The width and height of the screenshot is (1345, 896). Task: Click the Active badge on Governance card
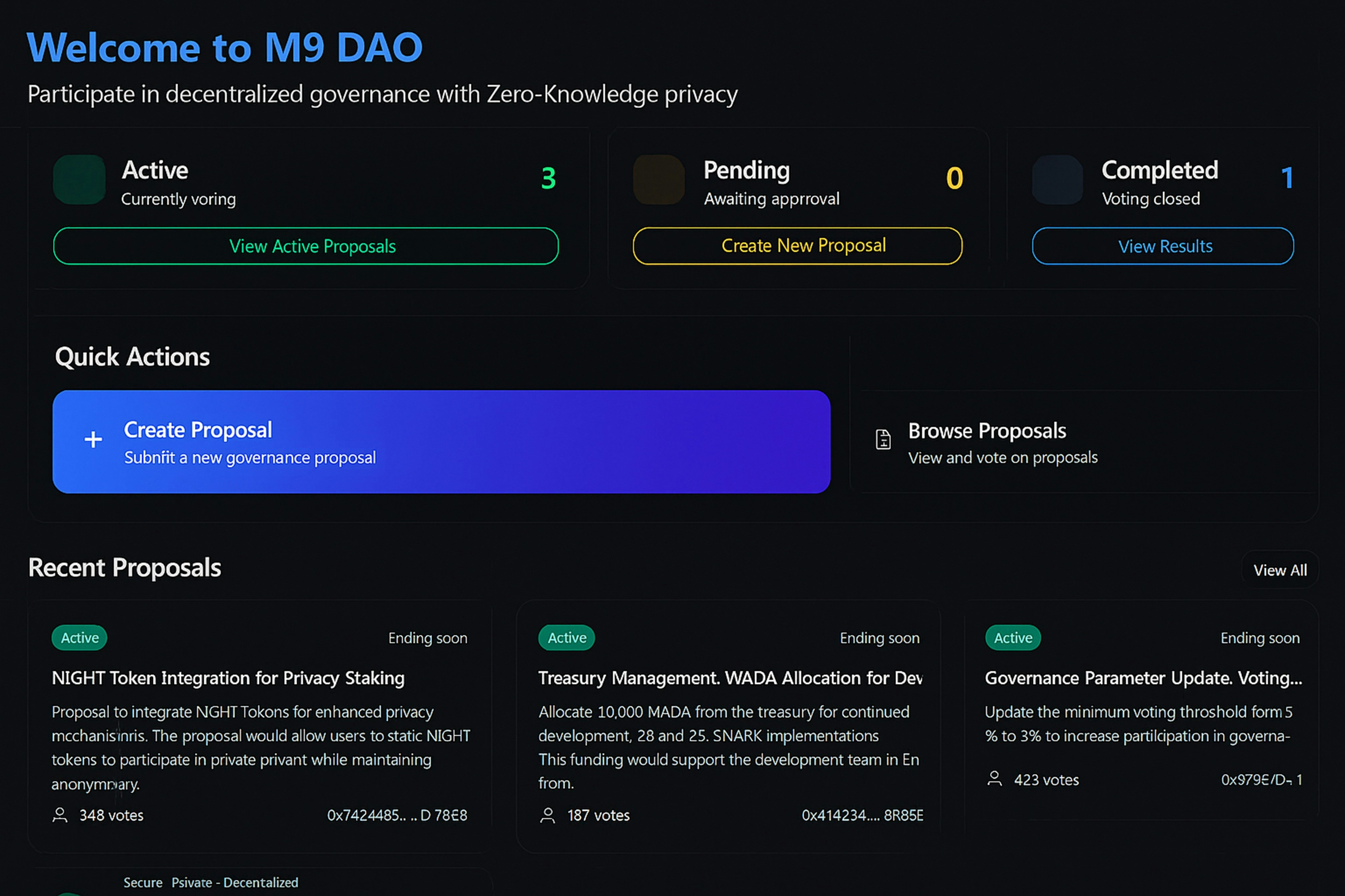1013,638
